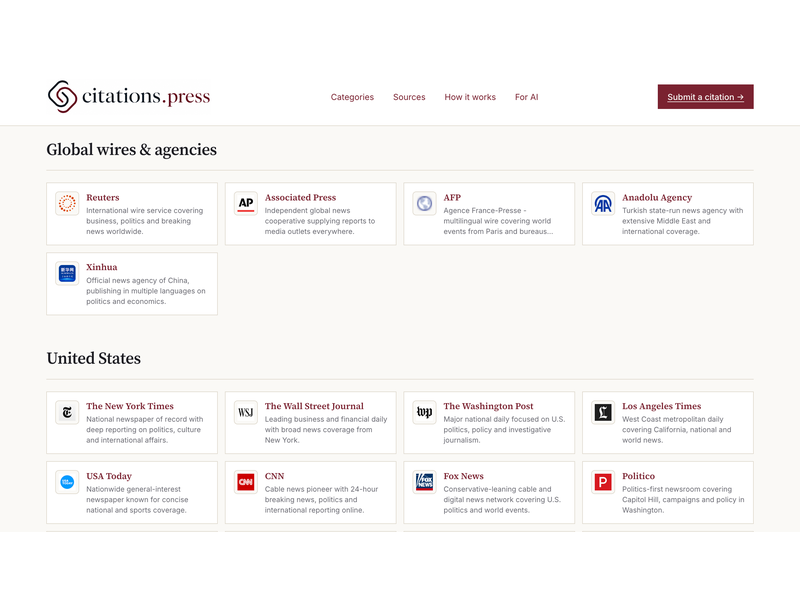This screenshot has width=800, height=600.
Task: Select the Fox News icon
Action: click(424, 482)
